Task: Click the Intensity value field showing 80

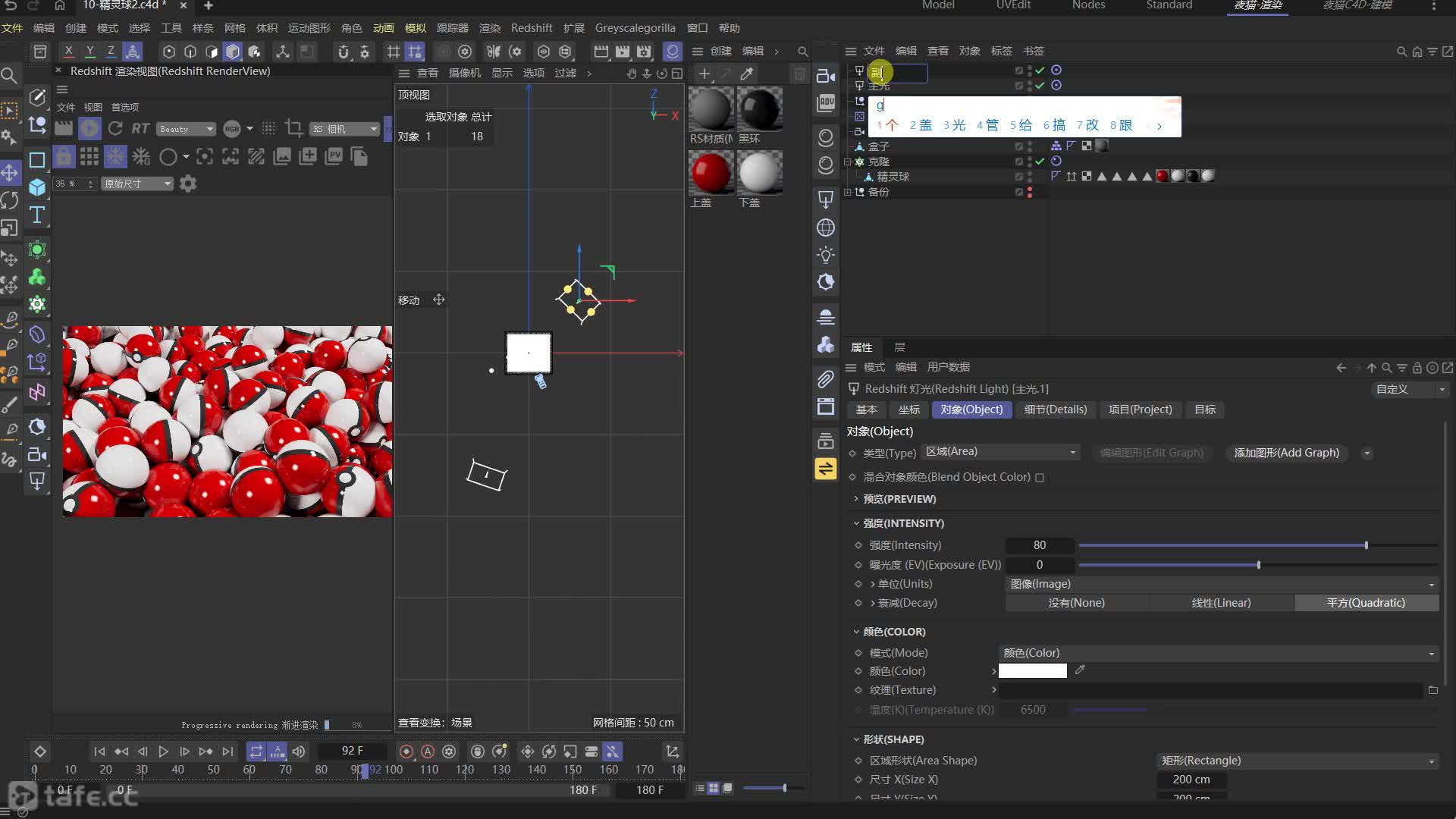Action: click(x=1040, y=545)
